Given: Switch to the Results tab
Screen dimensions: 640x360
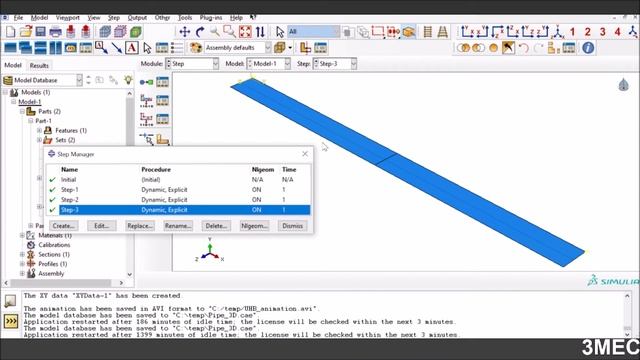Looking at the screenshot, I should tap(39, 65).
